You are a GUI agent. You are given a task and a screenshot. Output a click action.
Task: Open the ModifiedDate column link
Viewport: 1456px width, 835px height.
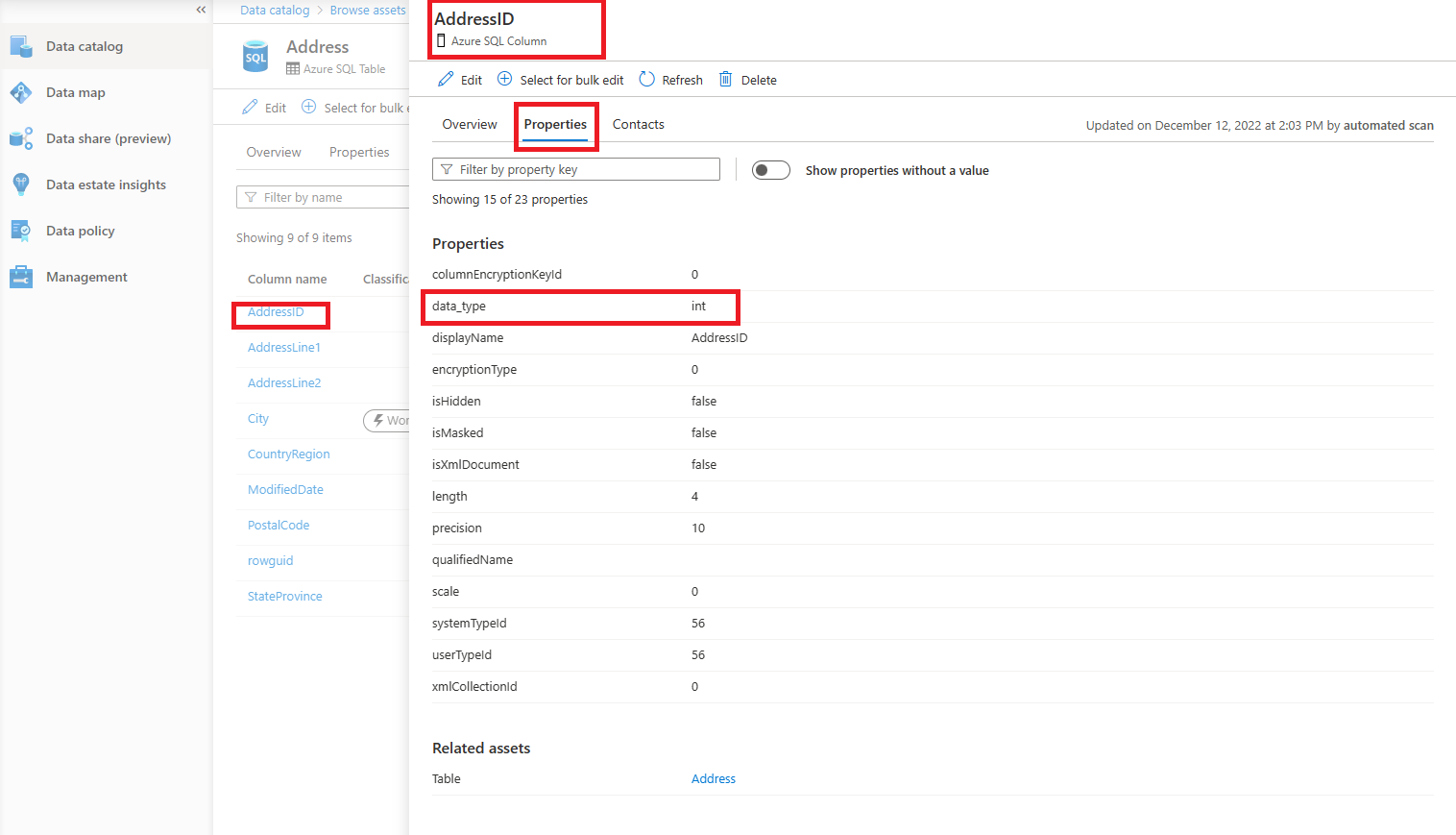click(285, 490)
